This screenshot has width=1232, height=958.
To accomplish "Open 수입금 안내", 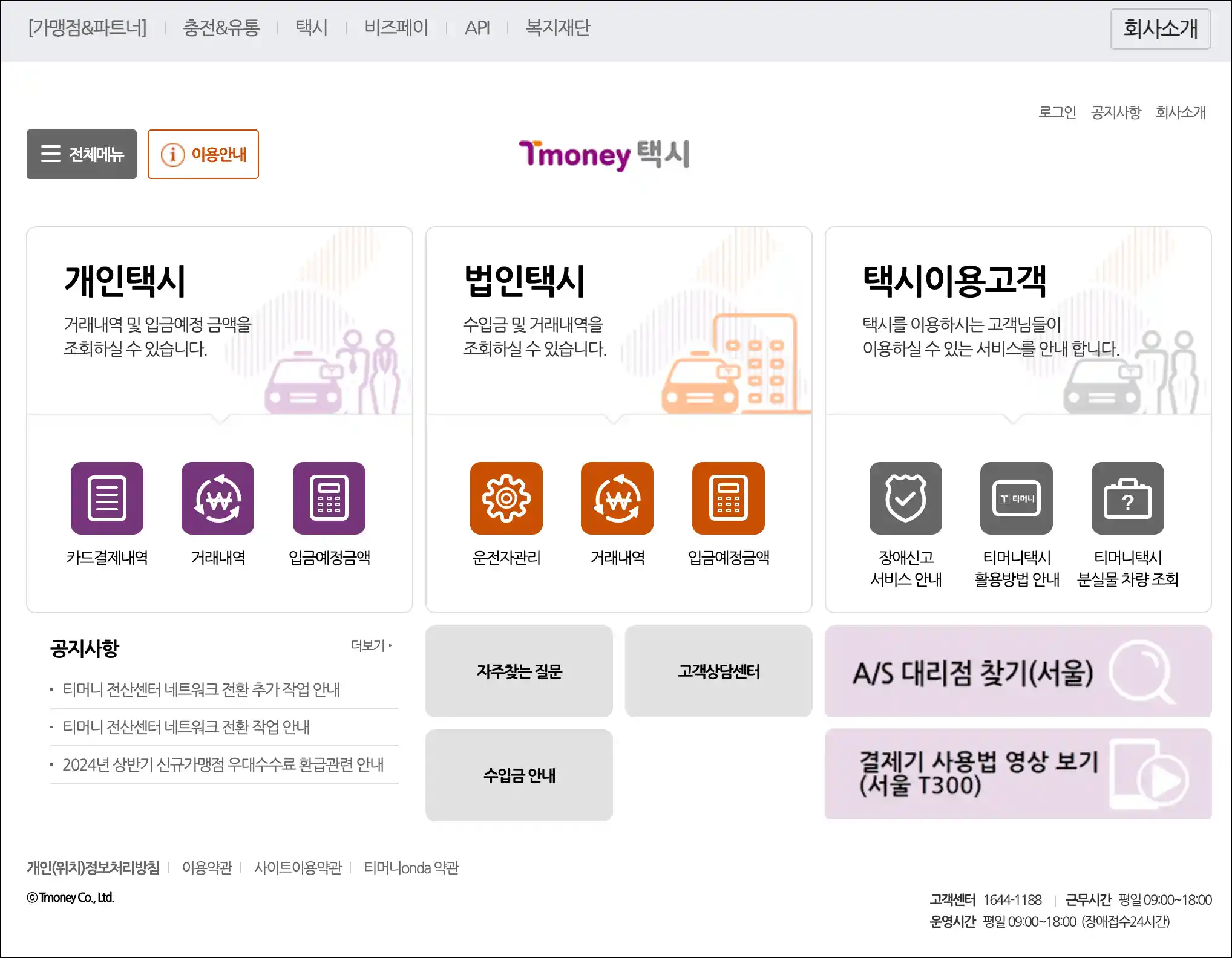I will (x=519, y=775).
